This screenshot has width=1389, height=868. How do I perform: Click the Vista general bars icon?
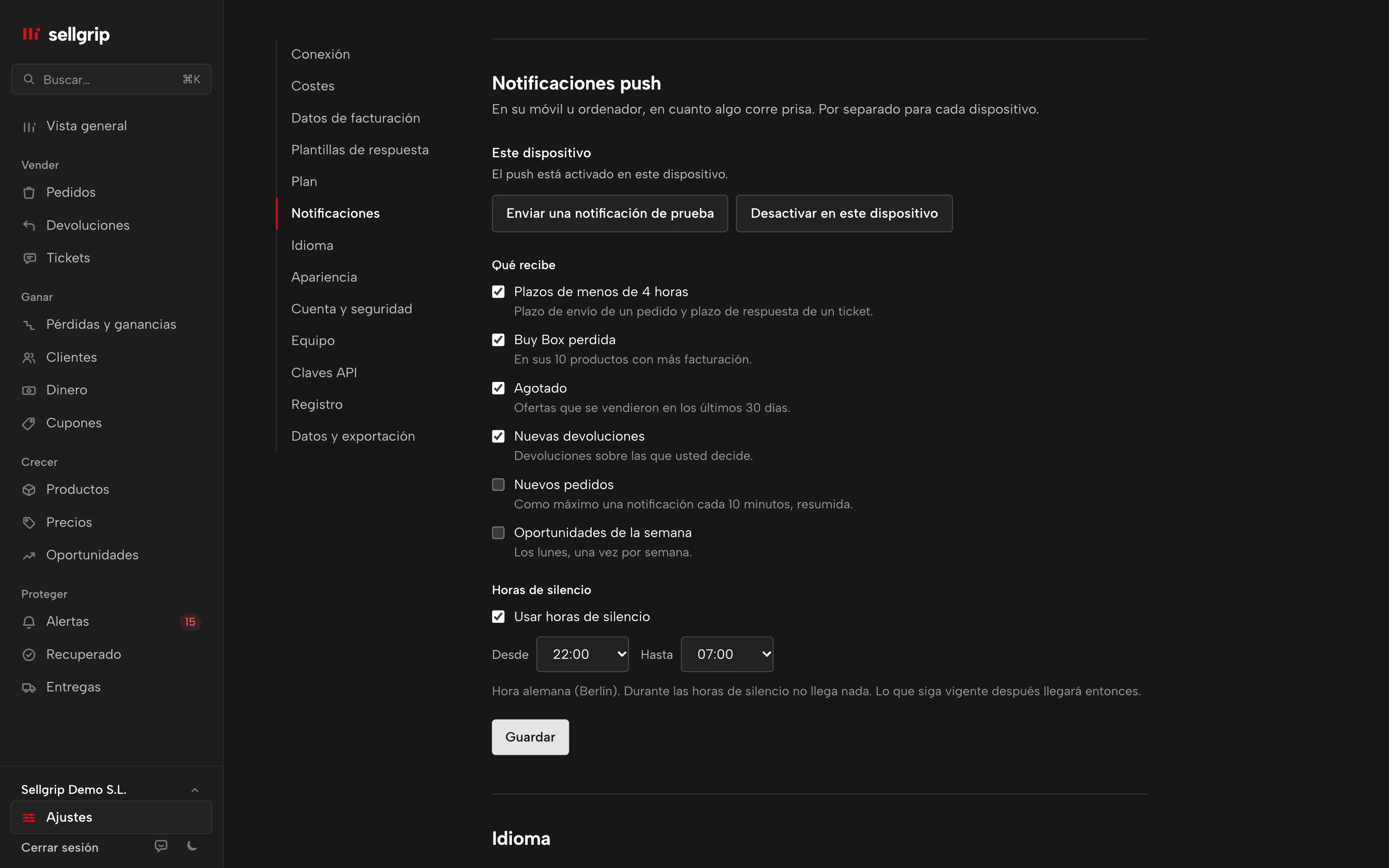coord(29,126)
